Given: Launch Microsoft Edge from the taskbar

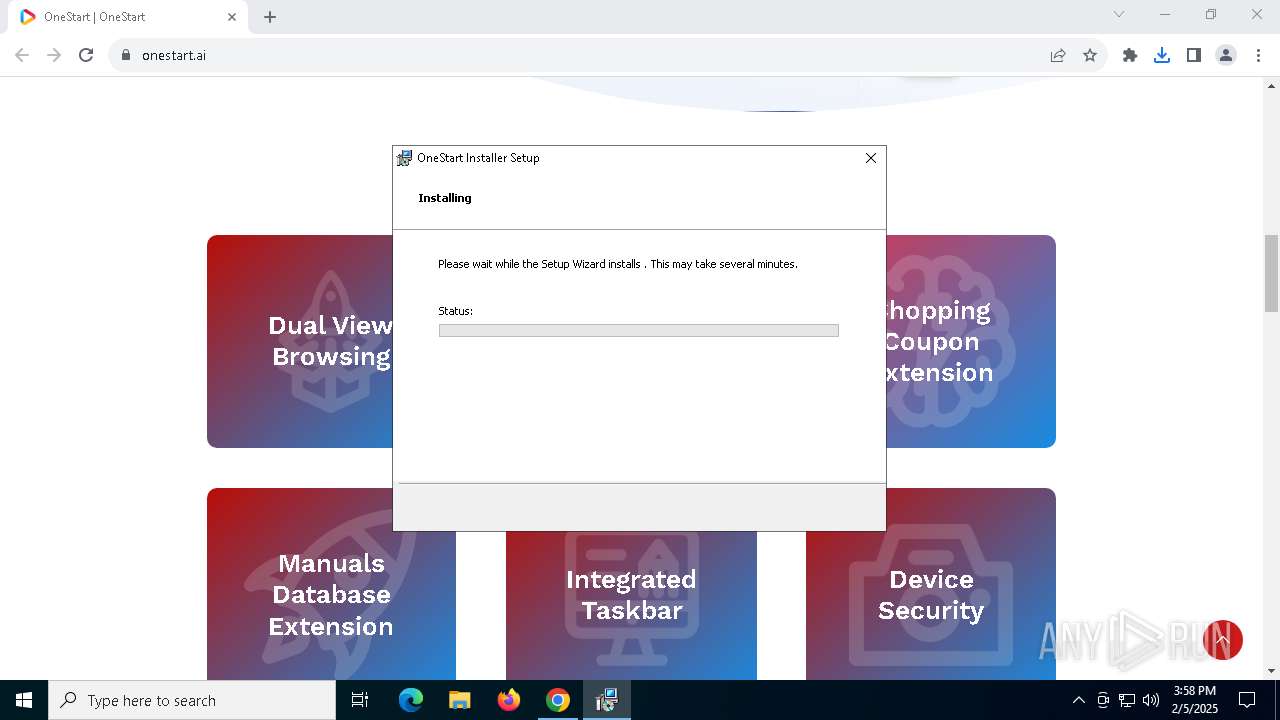Looking at the screenshot, I should point(411,700).
